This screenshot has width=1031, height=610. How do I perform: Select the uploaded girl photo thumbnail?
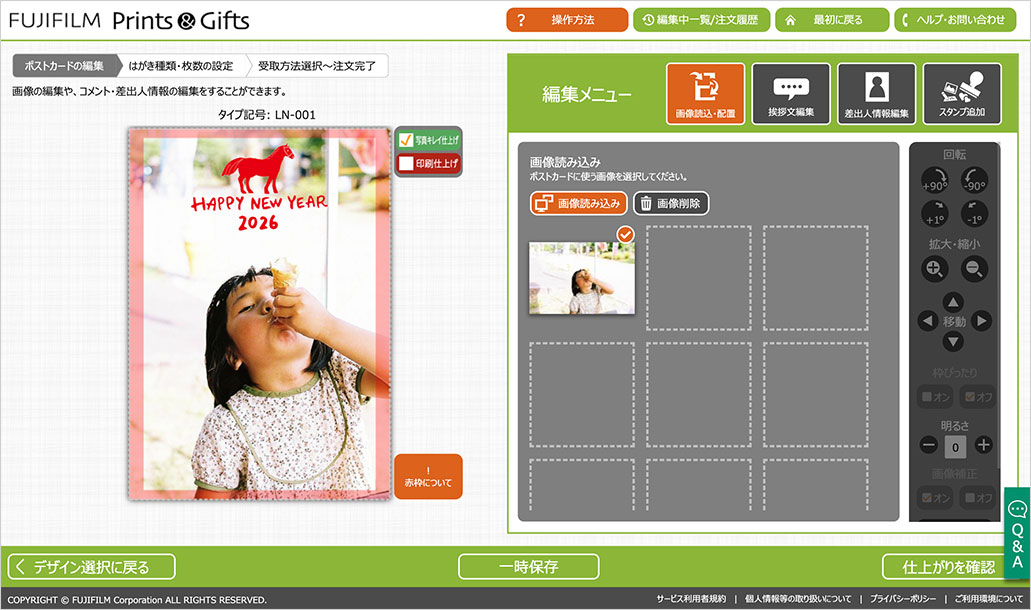point(581,278)
